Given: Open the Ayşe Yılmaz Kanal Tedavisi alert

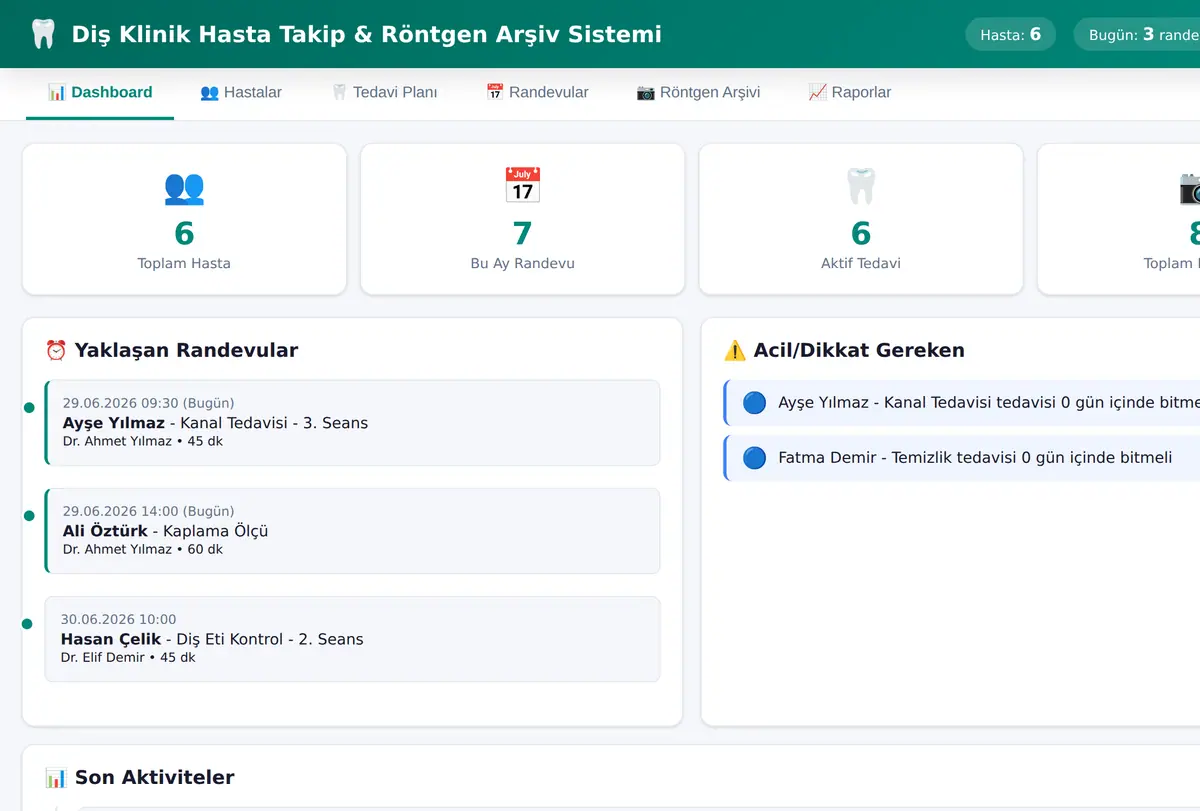Looking at the screenshot, I should tap(962, 403).
